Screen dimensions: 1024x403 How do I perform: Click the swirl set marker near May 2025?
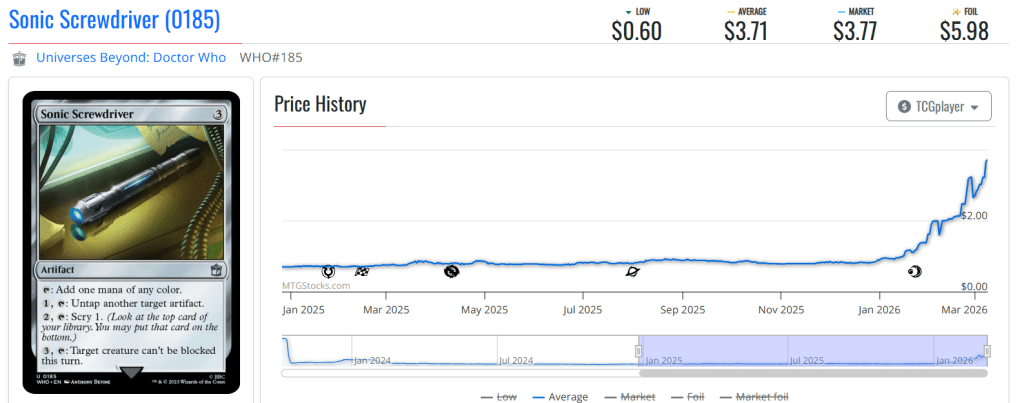coord(452,270)
